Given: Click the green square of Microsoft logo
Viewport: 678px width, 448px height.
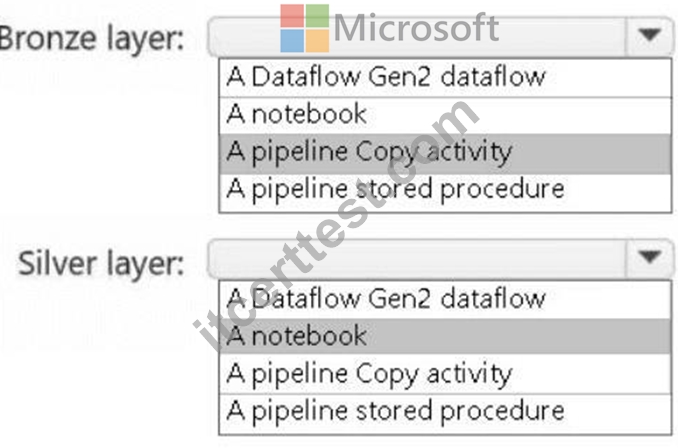Looking at the screenshot, I should point(317,16).
